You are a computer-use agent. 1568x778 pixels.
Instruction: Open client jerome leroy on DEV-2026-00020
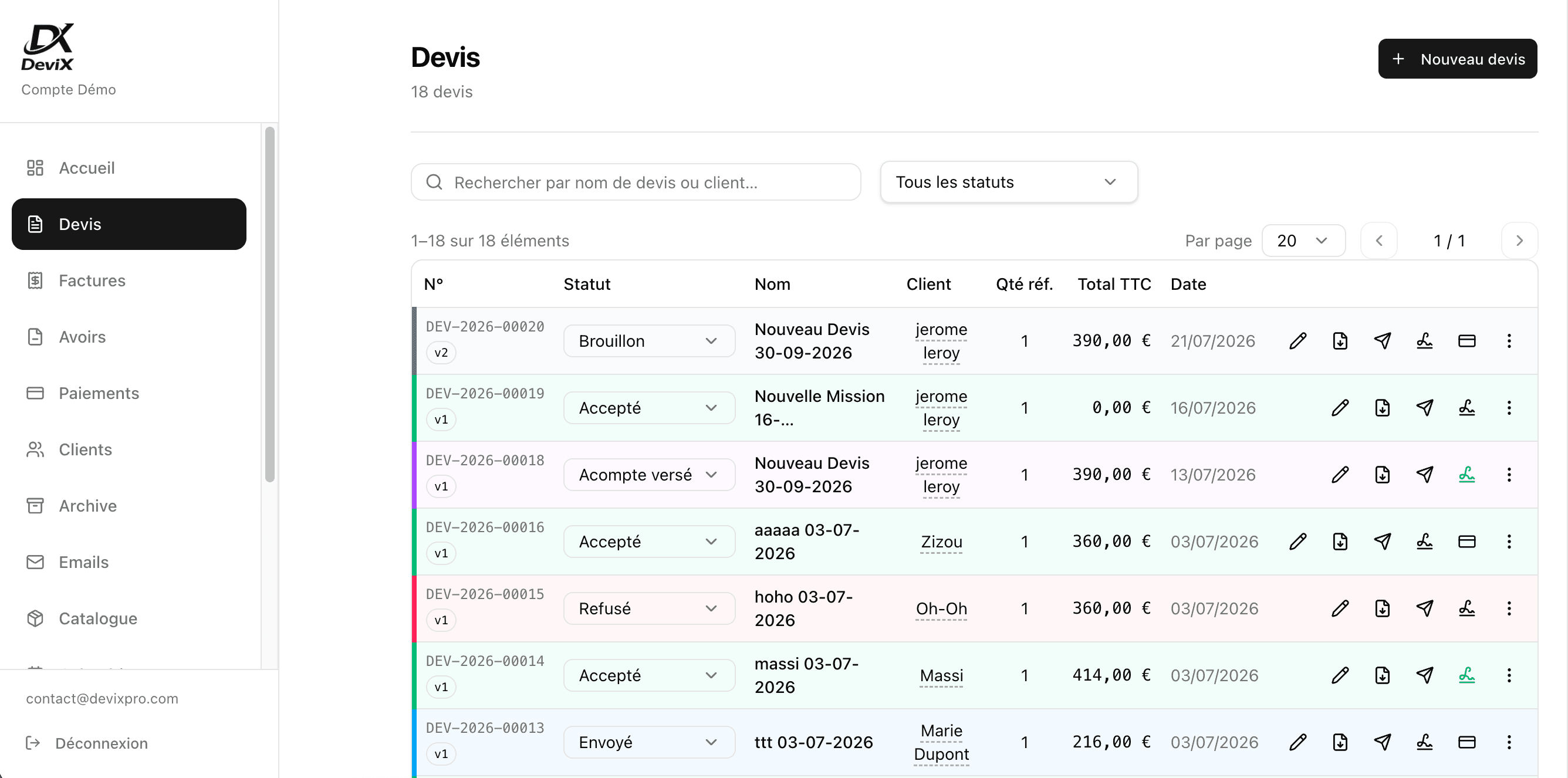[941, 341]
